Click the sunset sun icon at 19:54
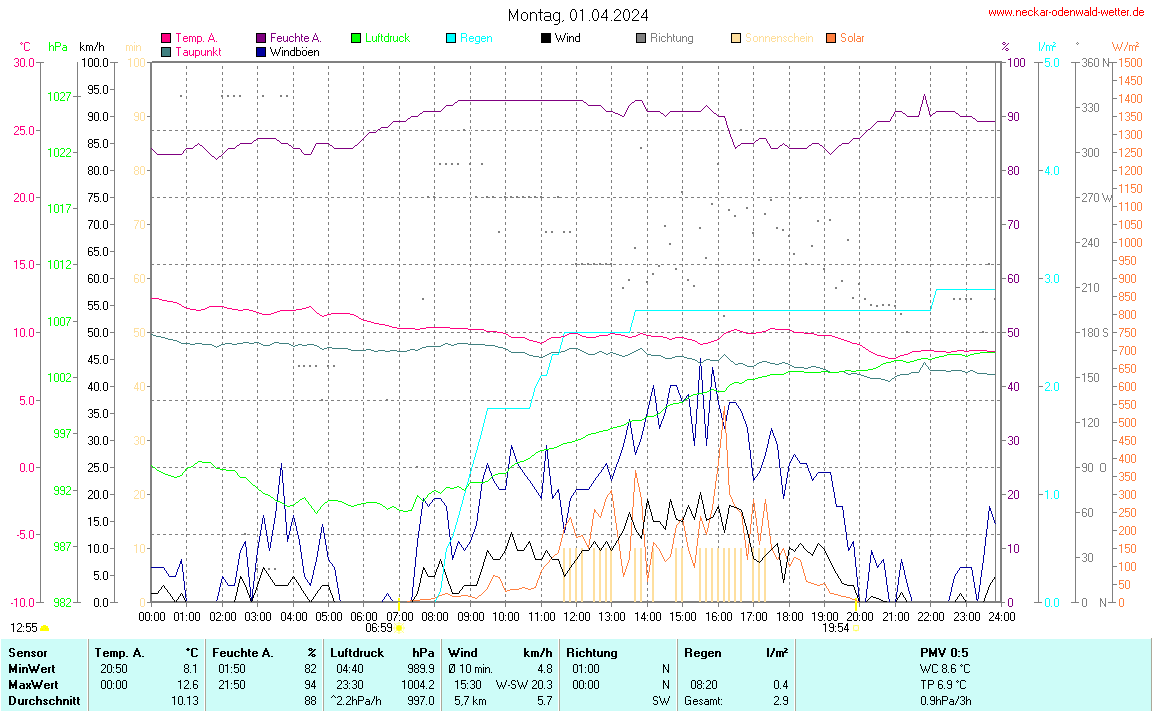1152x711 pixels. point(857,628)
